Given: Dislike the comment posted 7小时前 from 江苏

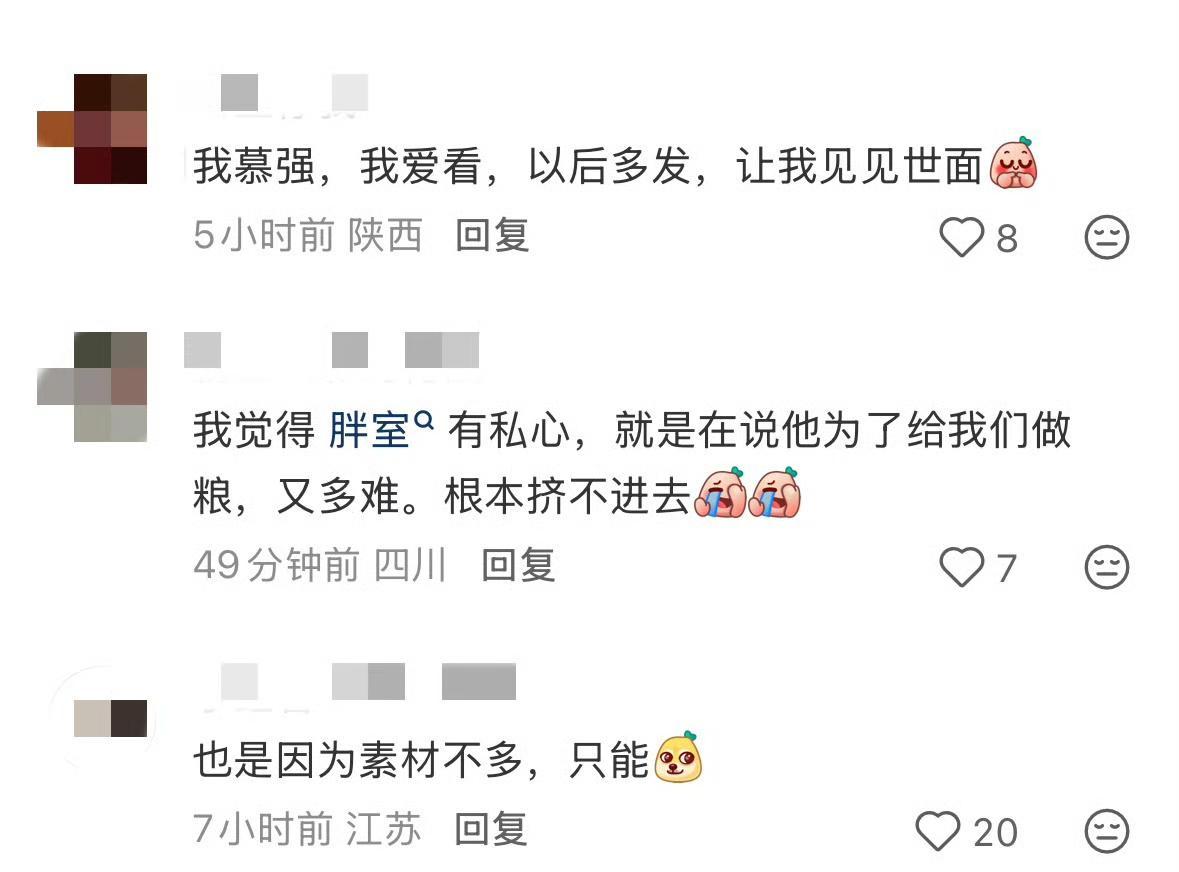Looking at the screenshot, I should [1107, 831].
